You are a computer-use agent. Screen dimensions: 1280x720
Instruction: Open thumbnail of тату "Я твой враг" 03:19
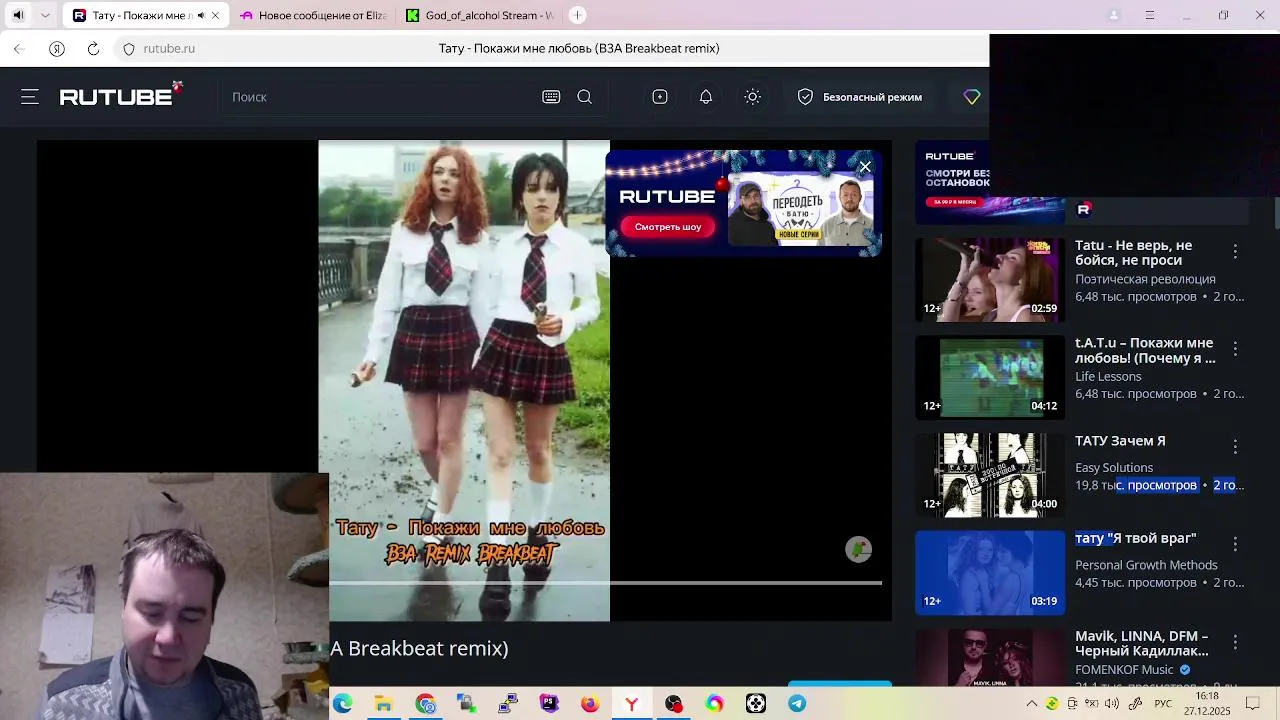(990, 572)
